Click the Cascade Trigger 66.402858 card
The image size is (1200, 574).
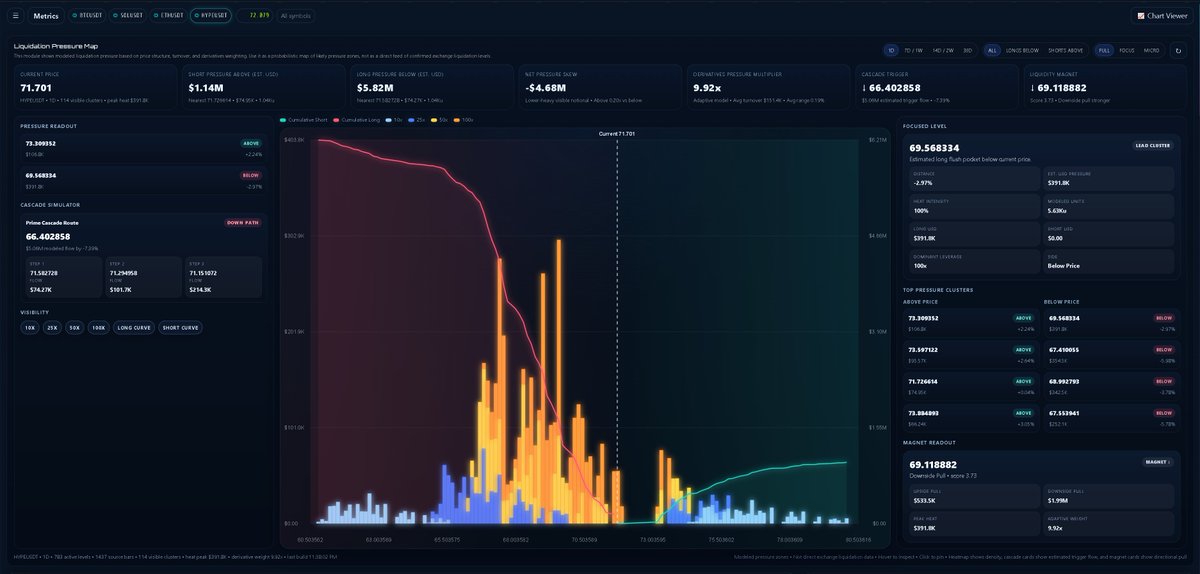[936, 85]
